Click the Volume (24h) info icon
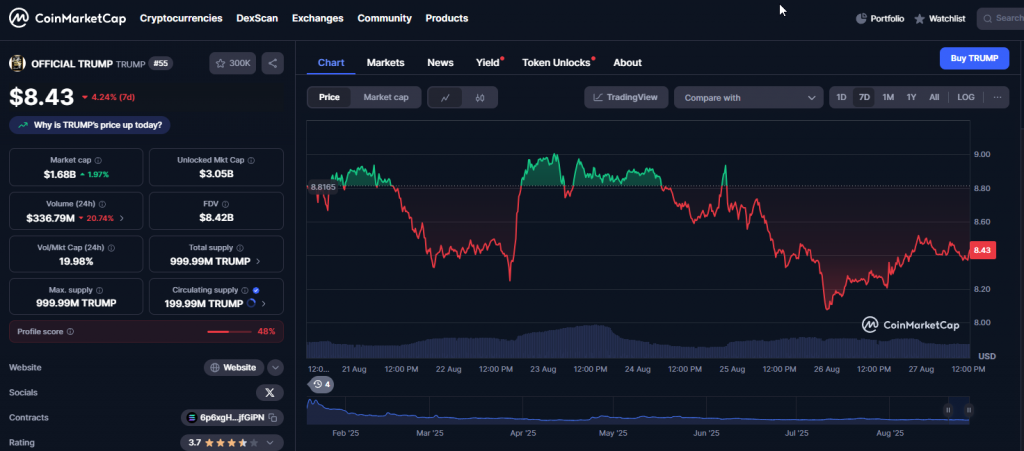 click(x=103, y=204)
